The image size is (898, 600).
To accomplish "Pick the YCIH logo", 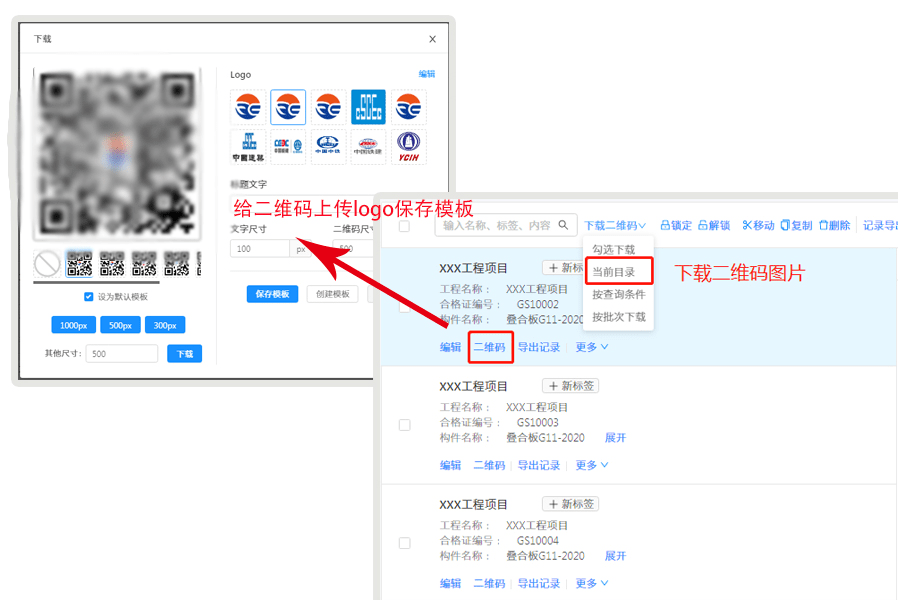I will [408, 147].
